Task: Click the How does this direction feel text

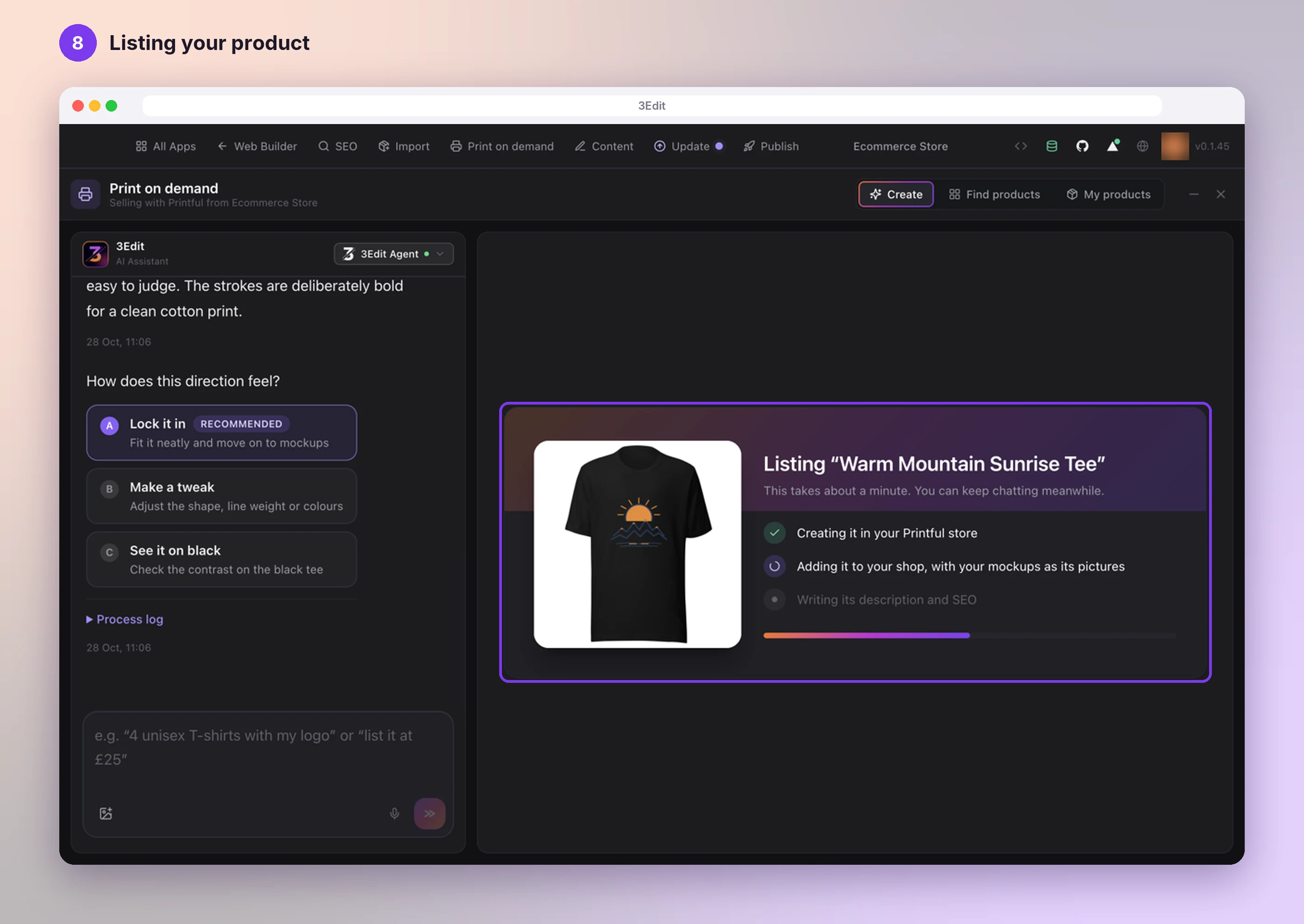Action: (183, 381)
